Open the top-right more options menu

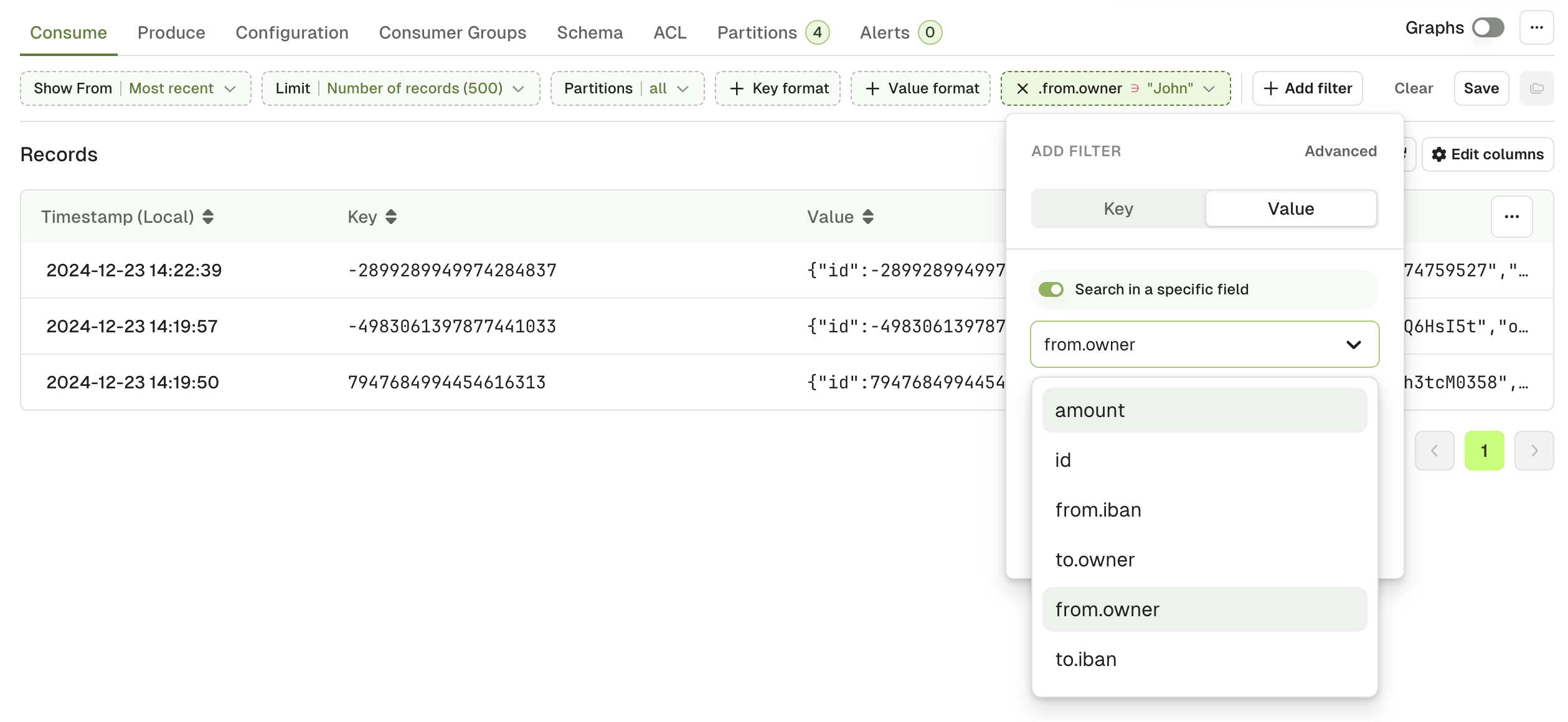tap(1536, 28)
